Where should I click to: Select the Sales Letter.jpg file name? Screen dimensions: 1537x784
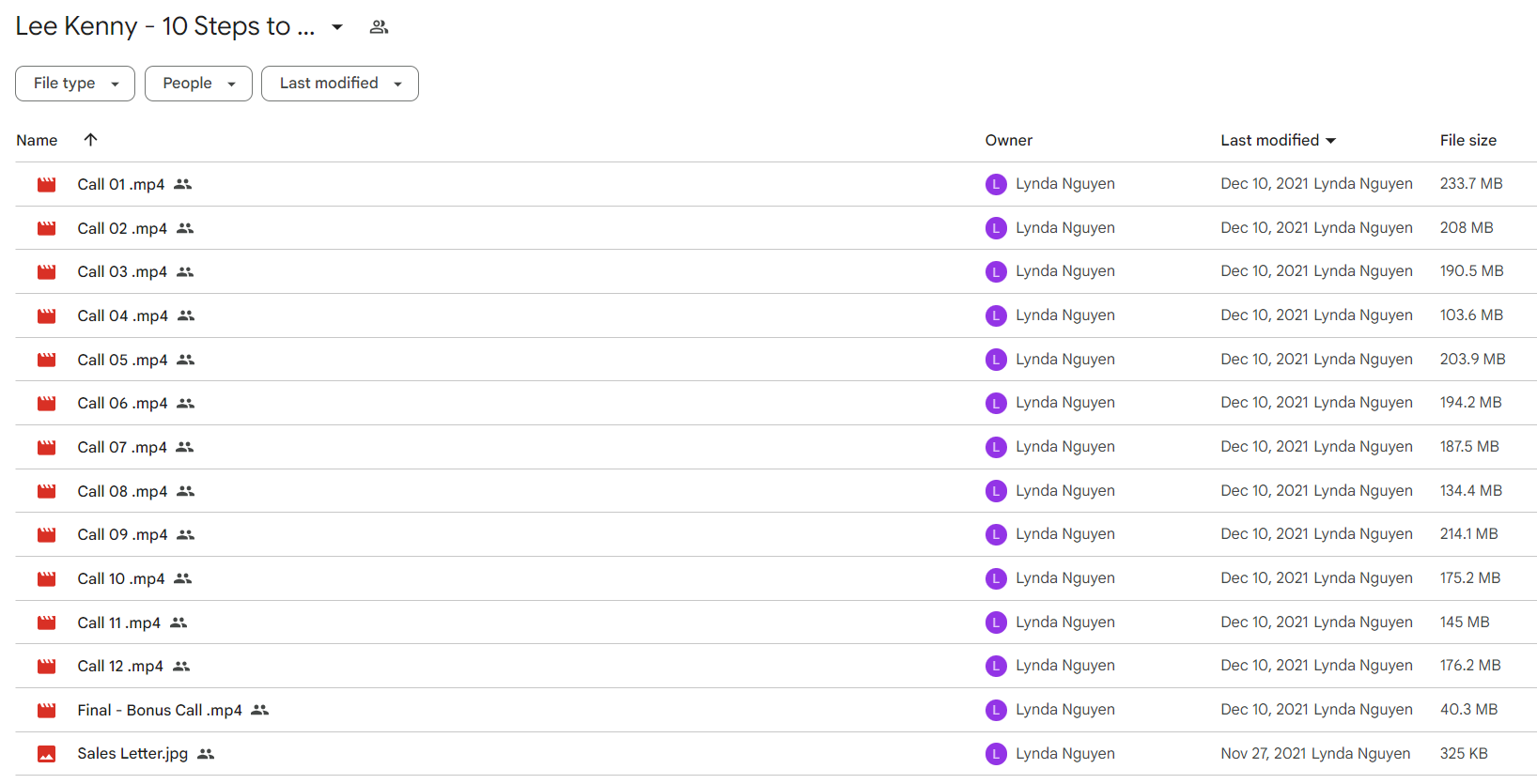click(132, 753)
